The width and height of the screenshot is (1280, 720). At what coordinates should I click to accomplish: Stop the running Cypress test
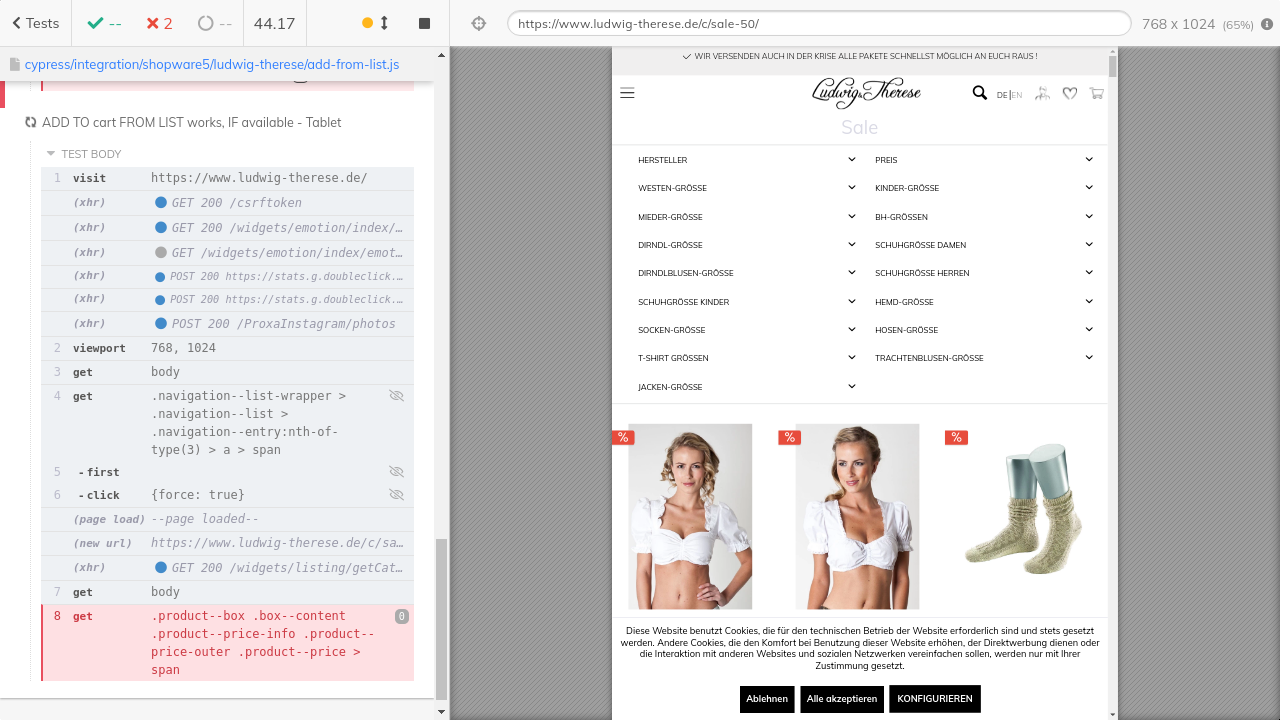point(424,23)
